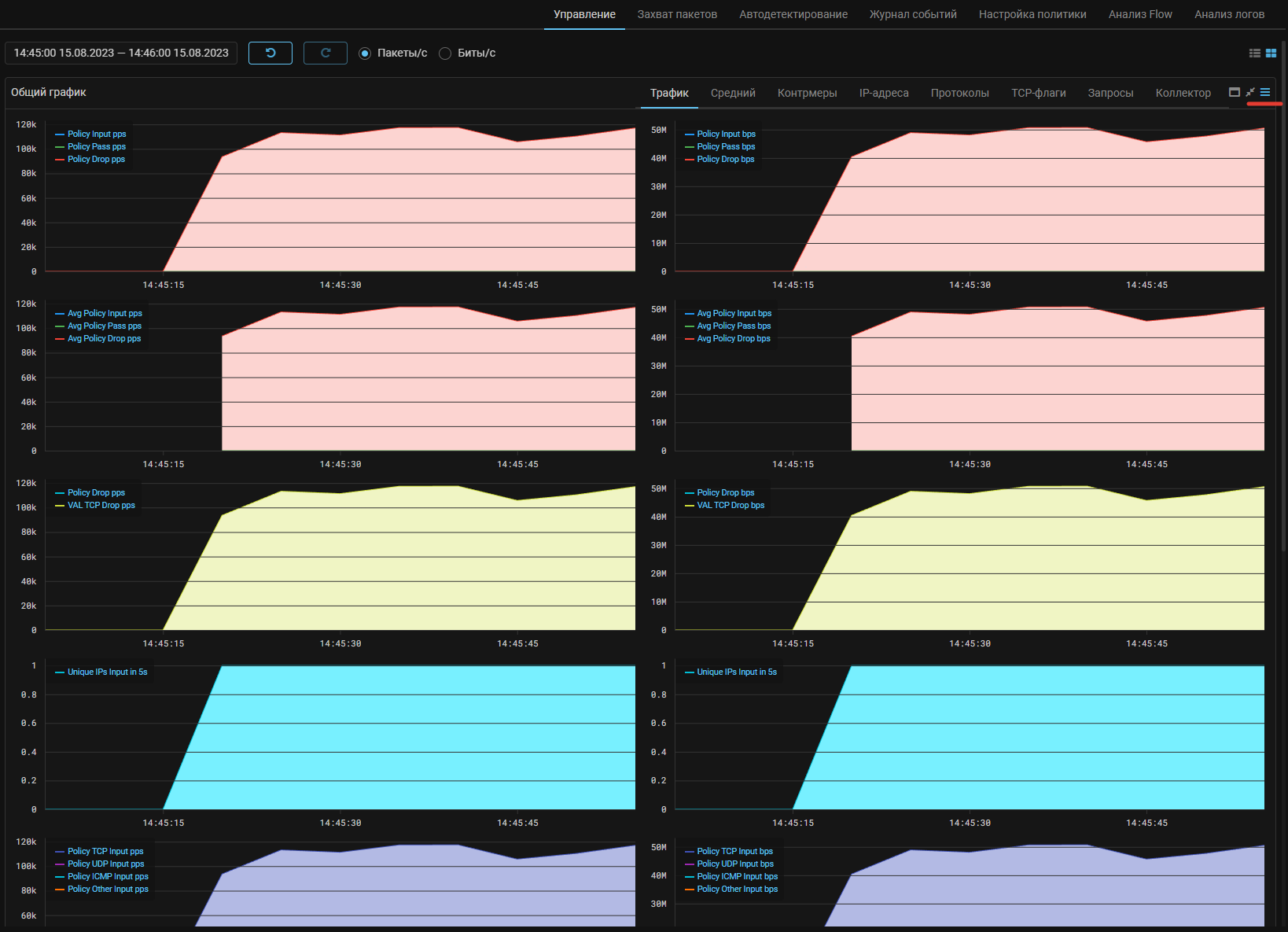Click the redo time range arrow button
This screenshot has width=1288, height=932.
point(326,53)
